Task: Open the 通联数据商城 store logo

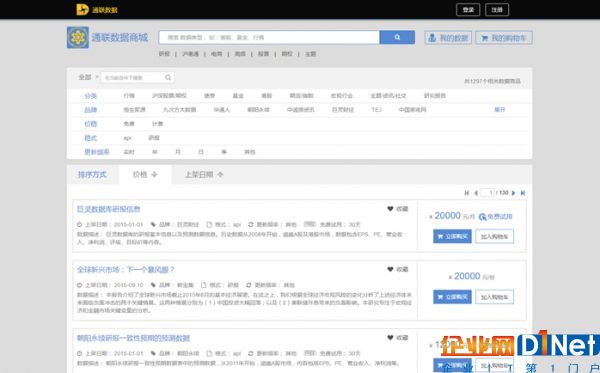Action: [x=108, y=37]
